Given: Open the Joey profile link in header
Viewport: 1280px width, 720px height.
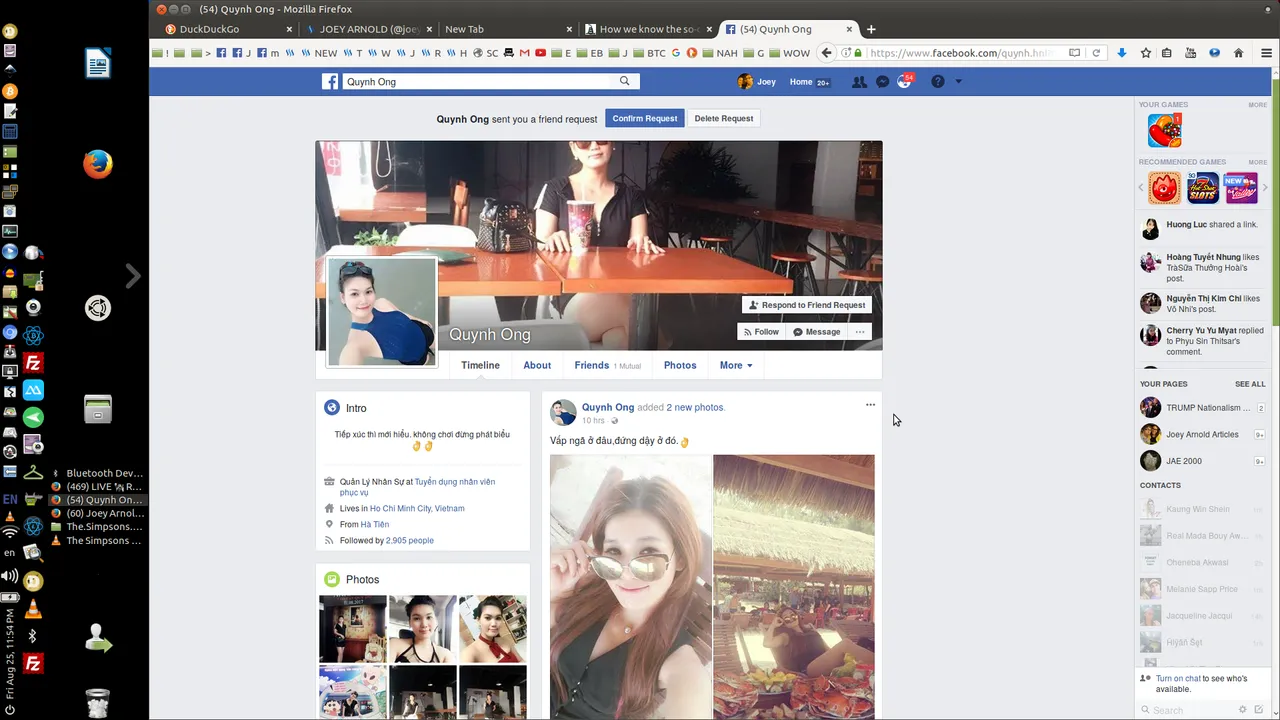Looking at the screenshot, I should coord(757,82).
